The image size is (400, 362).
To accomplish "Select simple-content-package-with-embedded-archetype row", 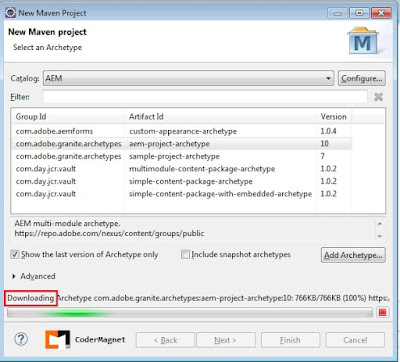I will tap(182, 194).
